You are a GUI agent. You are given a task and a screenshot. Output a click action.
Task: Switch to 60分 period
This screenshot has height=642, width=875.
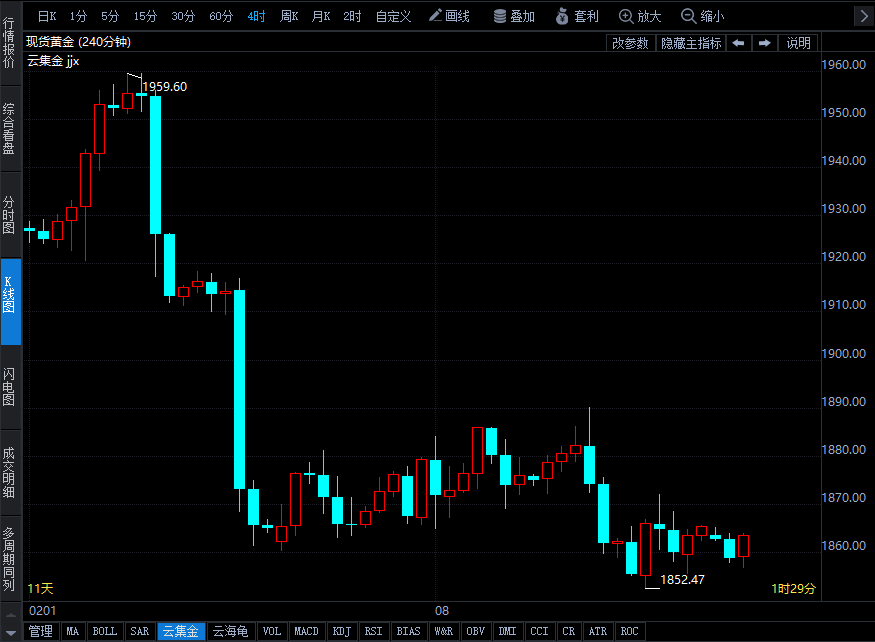coord(221,16)
